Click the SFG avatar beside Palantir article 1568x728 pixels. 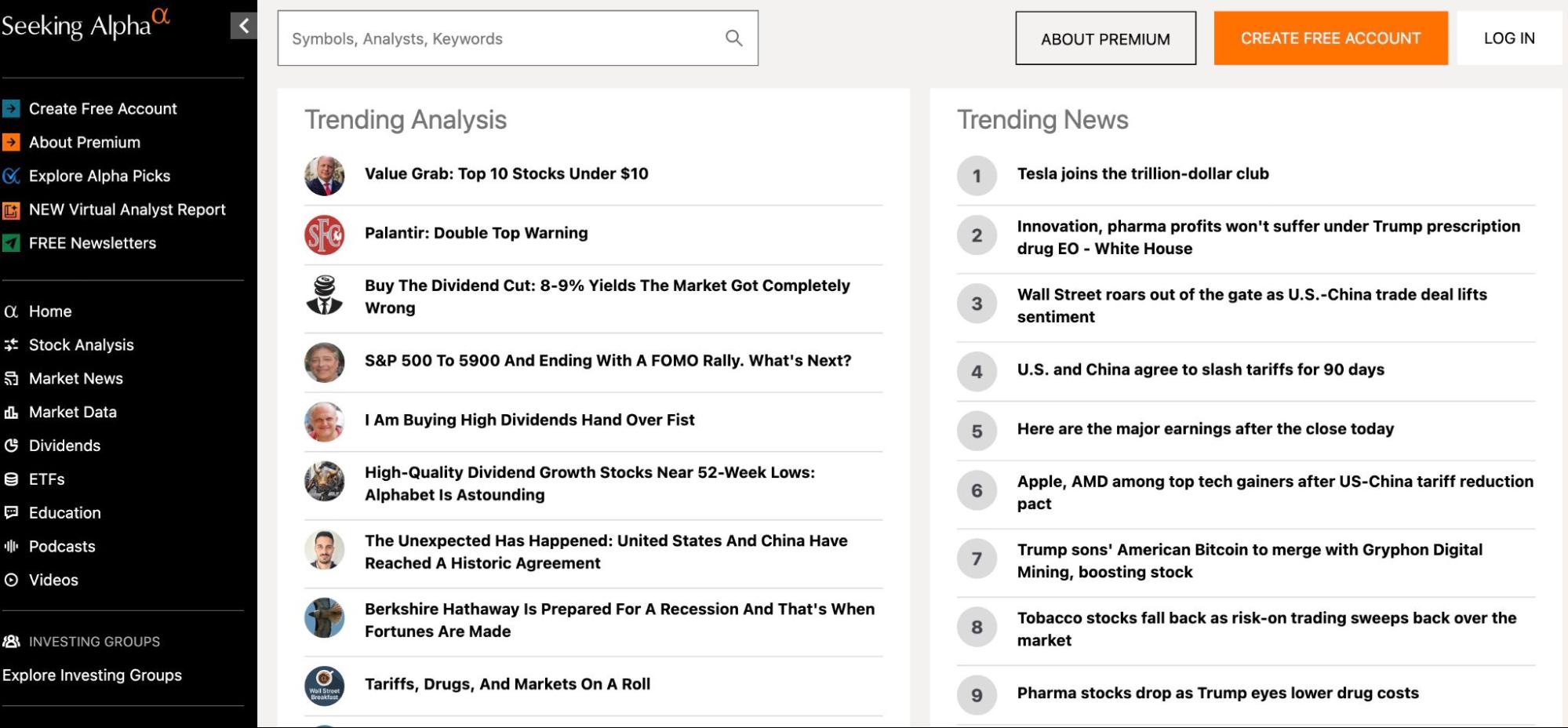(324, 235)
